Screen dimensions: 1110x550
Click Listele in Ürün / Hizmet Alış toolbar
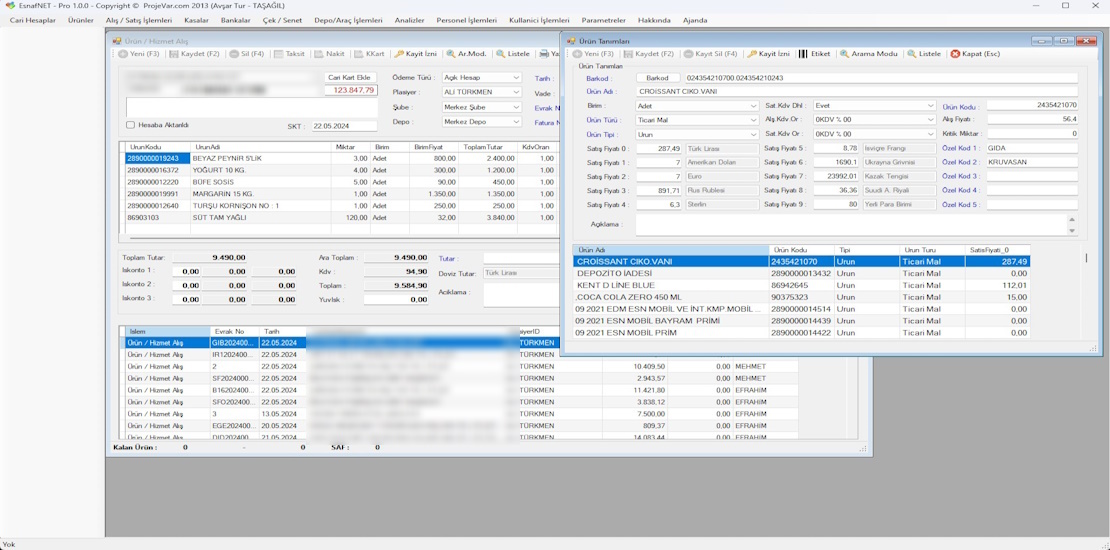pos(513,54)
